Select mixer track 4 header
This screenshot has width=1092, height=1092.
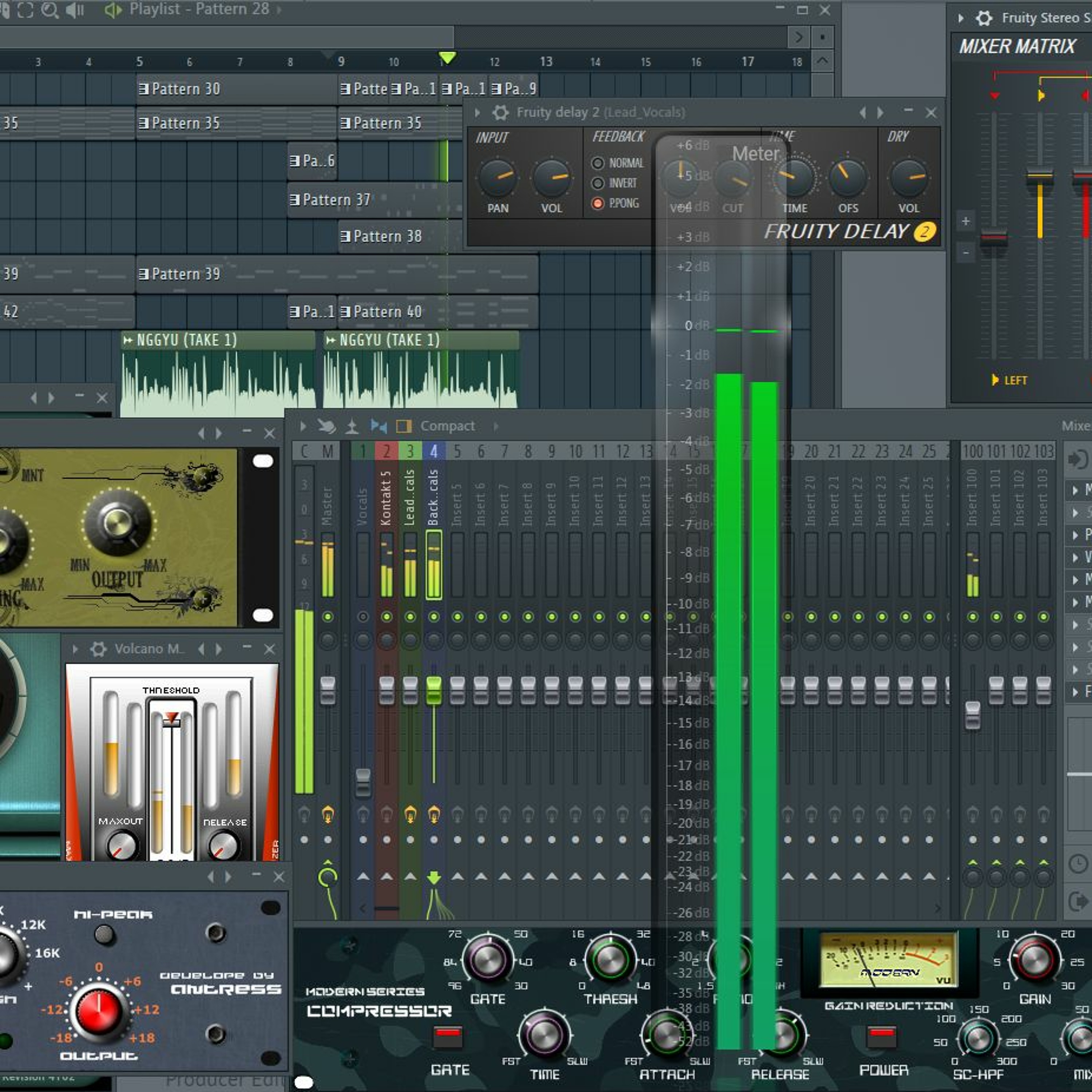click(x=434, y=451)
